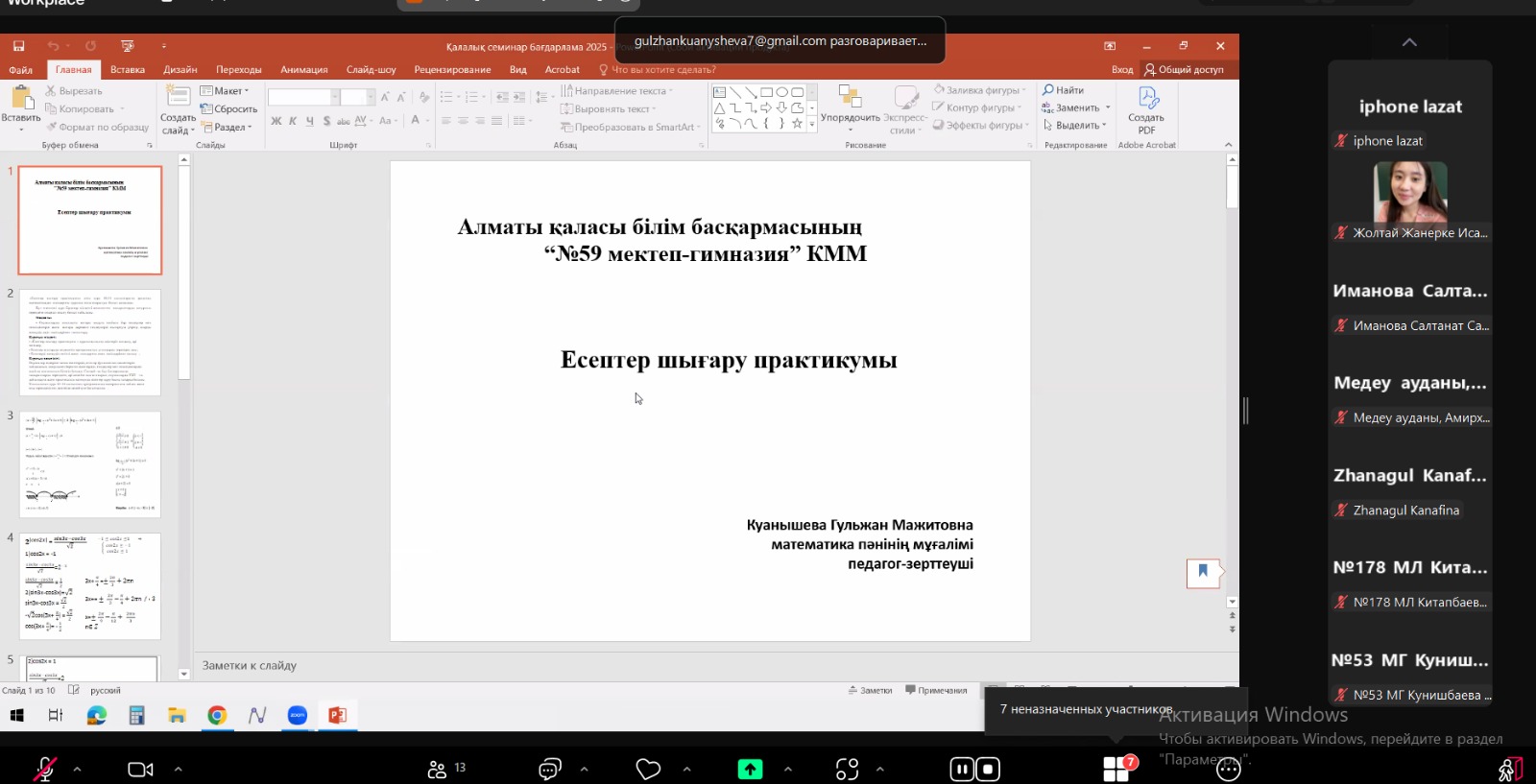Click the Общий доступ share button
The width and height of the screenshot is (1536, 784).
click(1184, 69)
